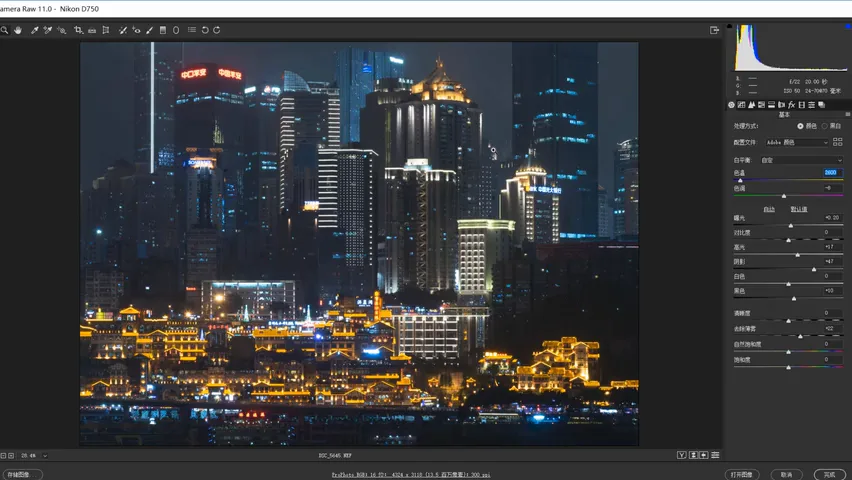This screenshot has width=852, height=480.
Task: Select the Spot Removal tool
Action: pyautogui.click(x=123, y=30)
